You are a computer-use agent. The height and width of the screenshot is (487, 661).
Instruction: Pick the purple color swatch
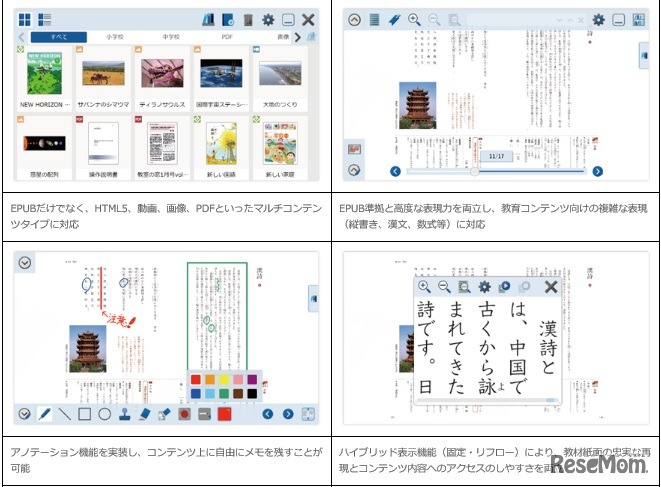(x=252, y=379)
